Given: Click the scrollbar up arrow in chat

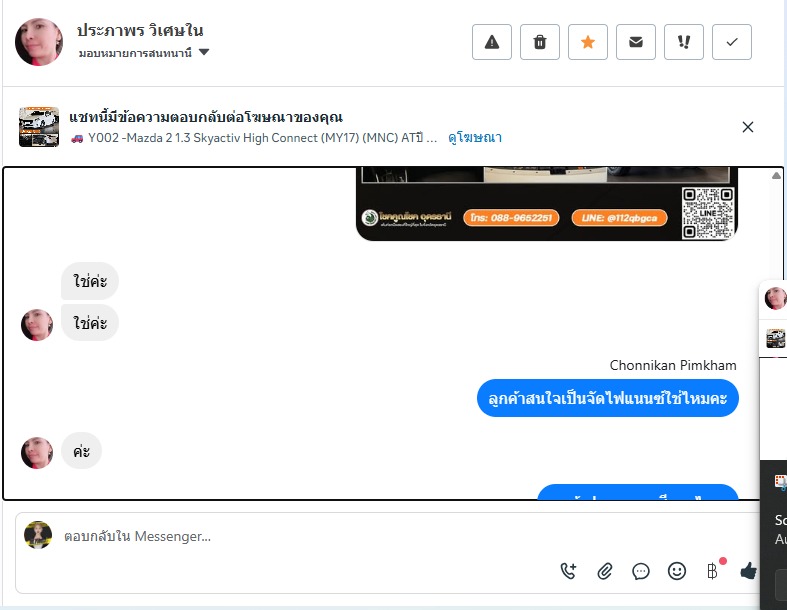Looking at the screenshot, I should [776, 175].
